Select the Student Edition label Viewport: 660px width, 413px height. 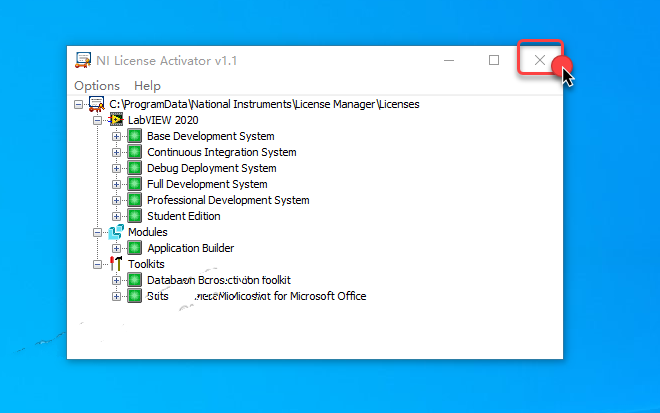184,216
